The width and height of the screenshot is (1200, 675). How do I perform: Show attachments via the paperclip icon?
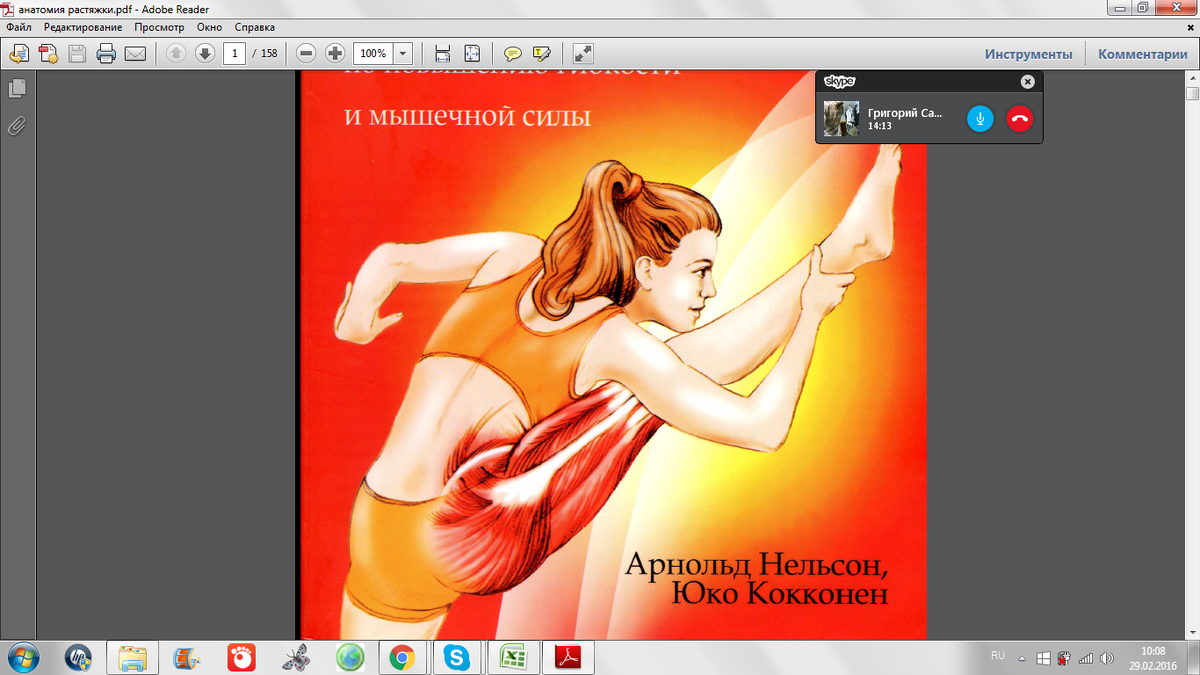(x=17, y=126)
